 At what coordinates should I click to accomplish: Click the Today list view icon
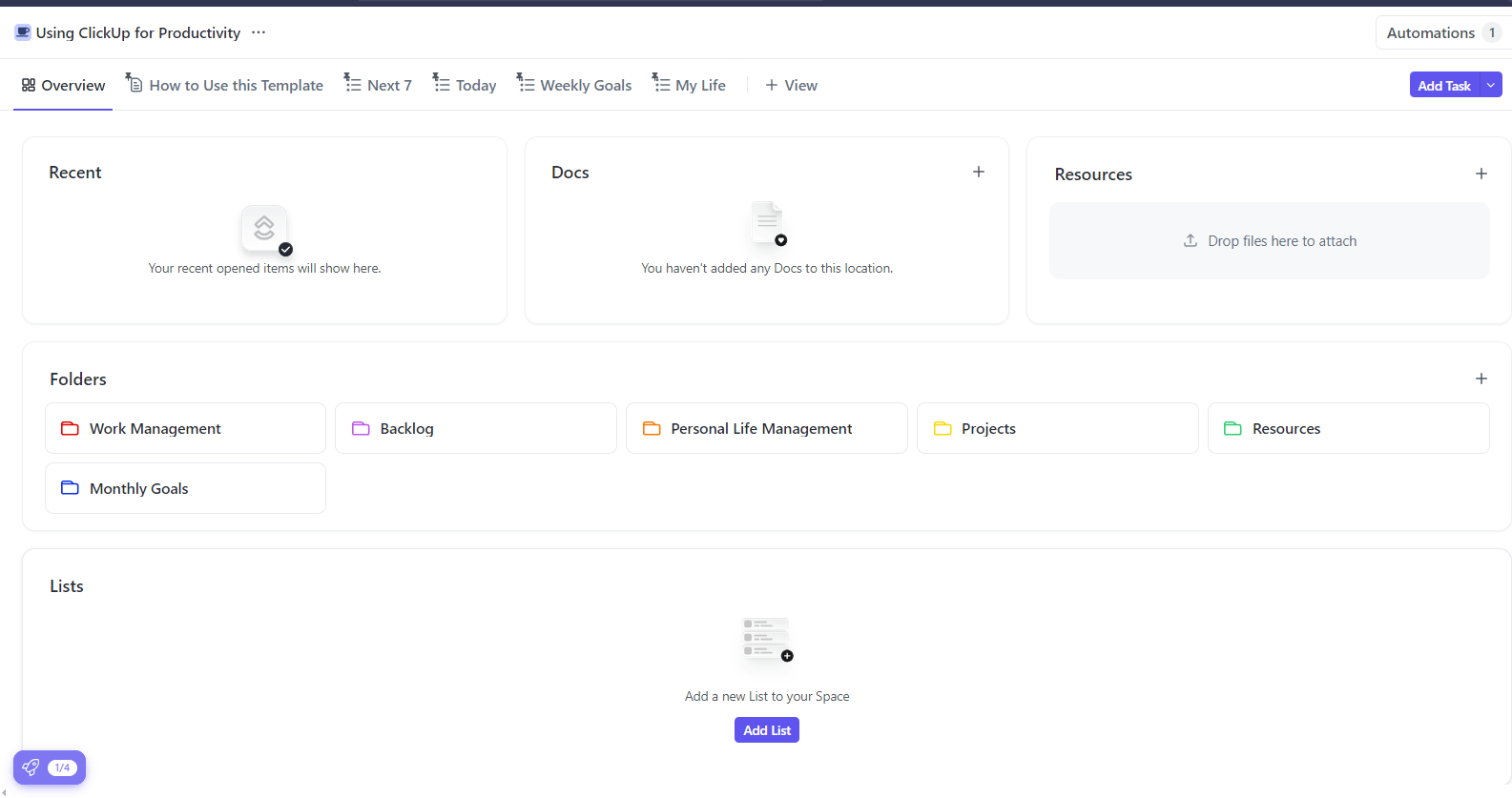coord(441,83)
